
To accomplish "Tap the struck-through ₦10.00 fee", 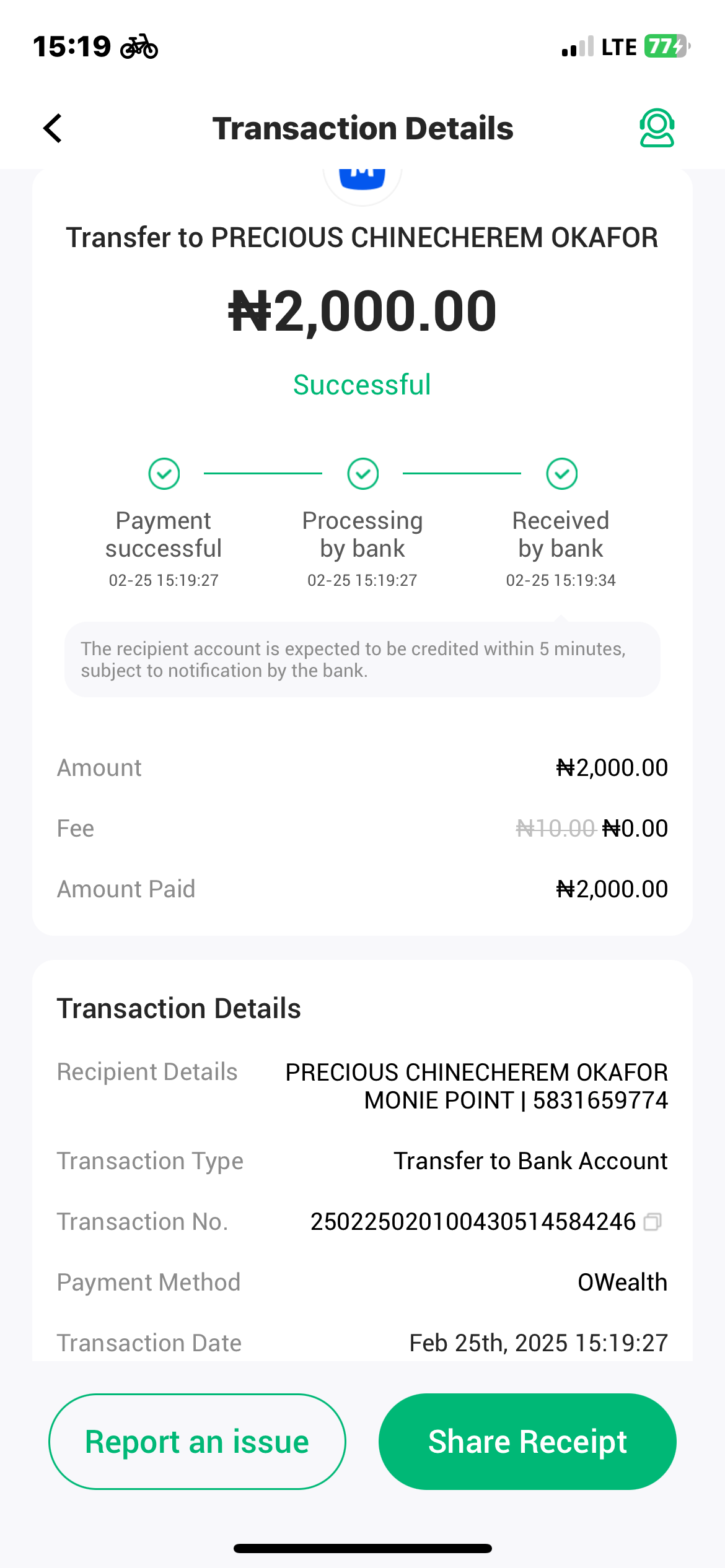I will pyautogui.click(x=555, y=829).
